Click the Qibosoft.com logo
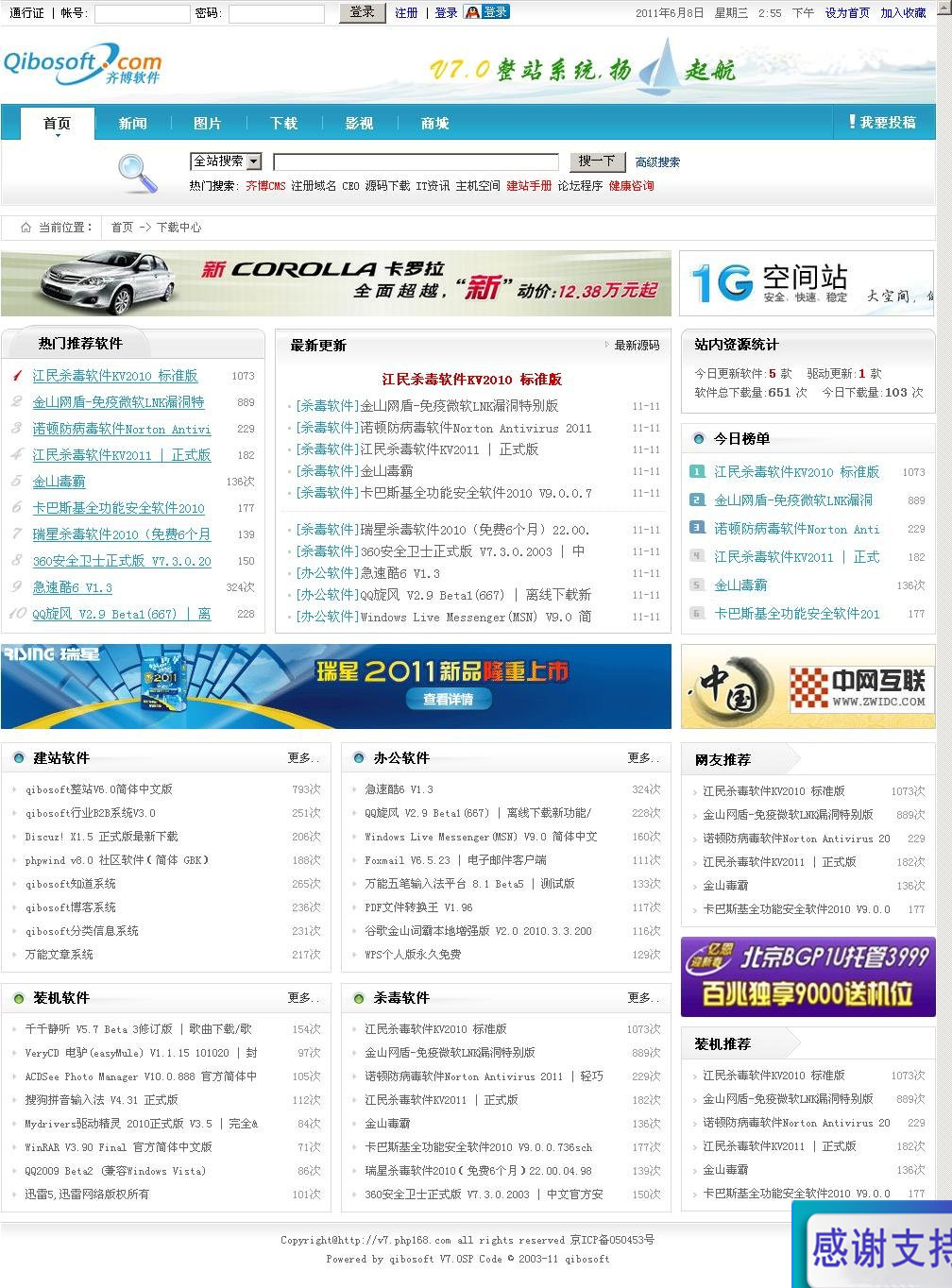This screenshot has width=952, height=1288. click(82, 63)
